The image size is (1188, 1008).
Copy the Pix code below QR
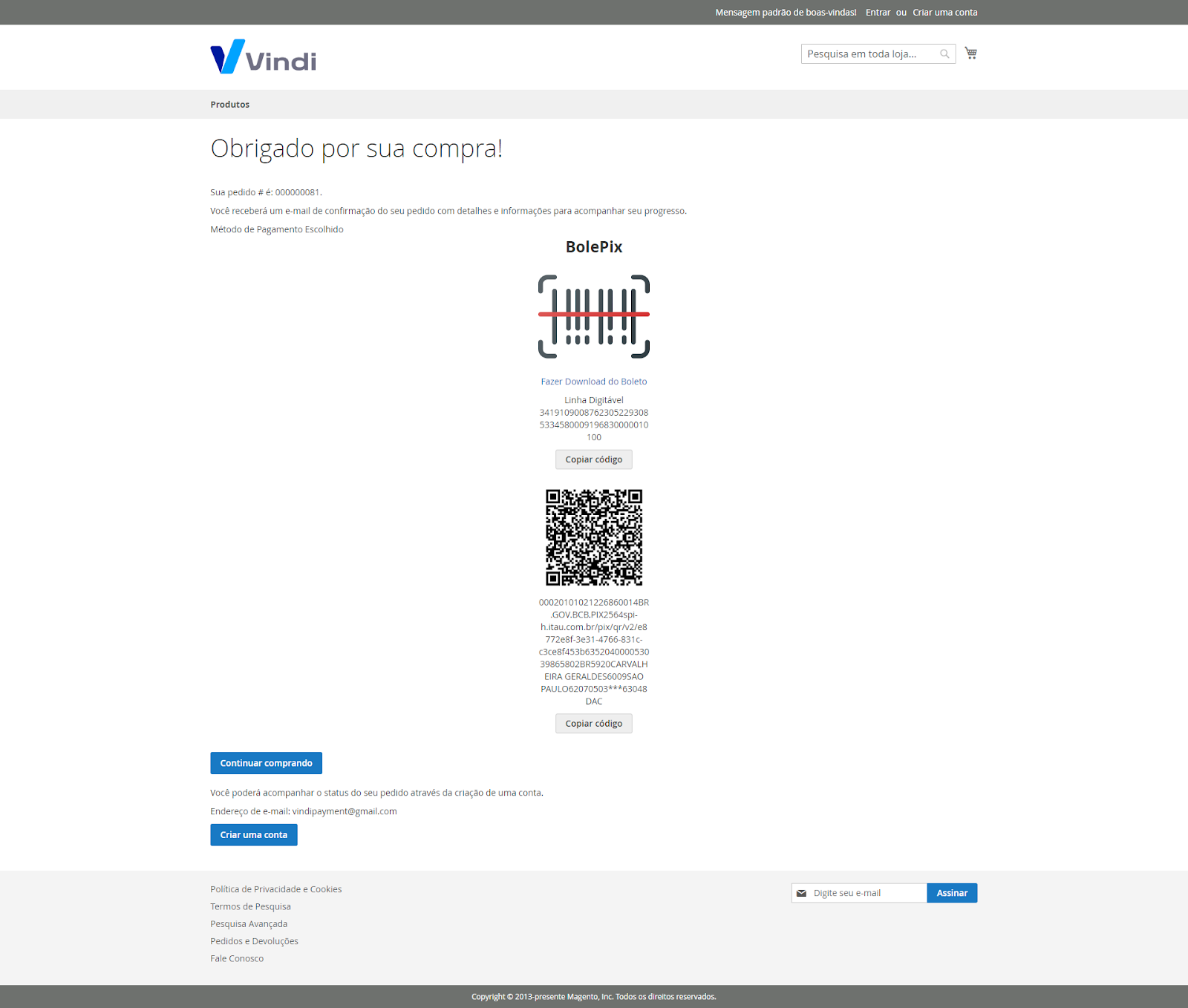pyautogui.click(x=594, y=724)
